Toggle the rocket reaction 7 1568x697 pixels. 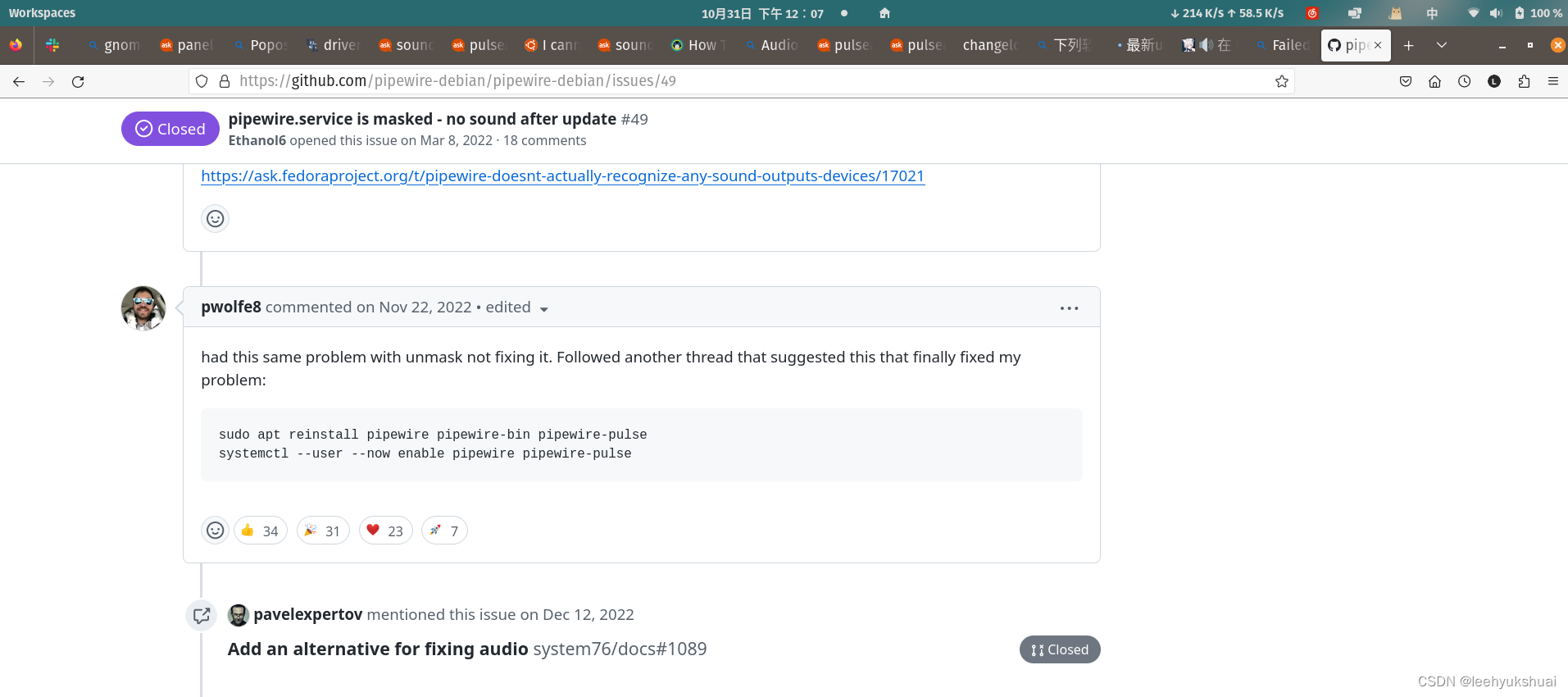coord(444,531)
